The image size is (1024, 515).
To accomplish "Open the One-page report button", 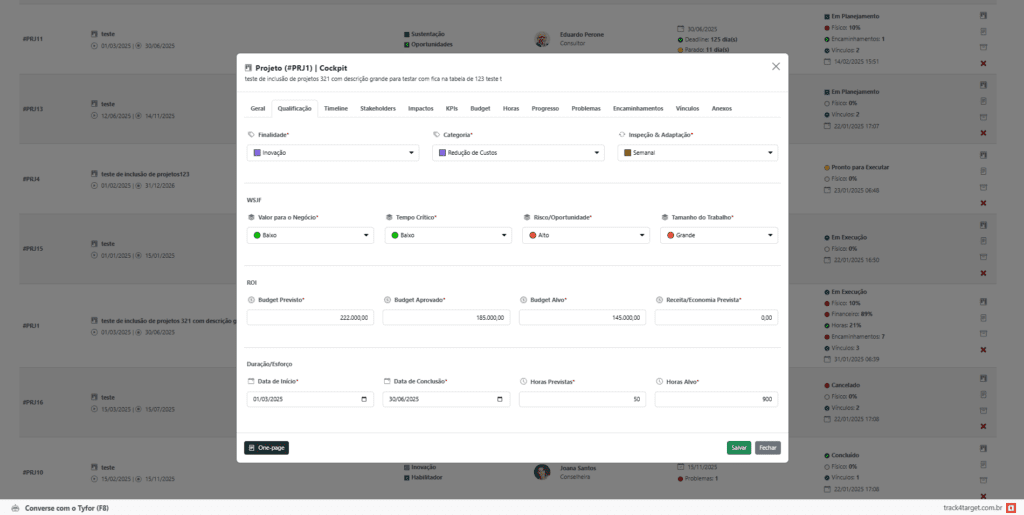I will tap(266, 448).
